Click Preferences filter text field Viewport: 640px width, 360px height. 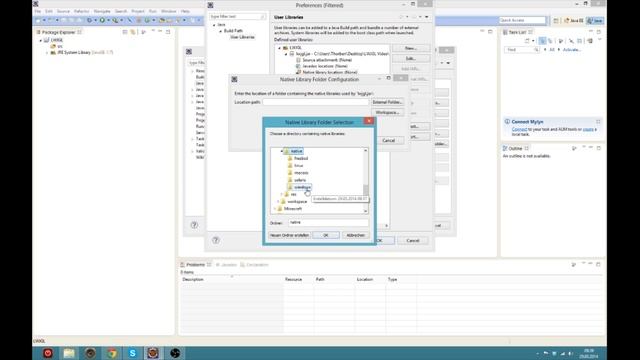coord(237,17)
